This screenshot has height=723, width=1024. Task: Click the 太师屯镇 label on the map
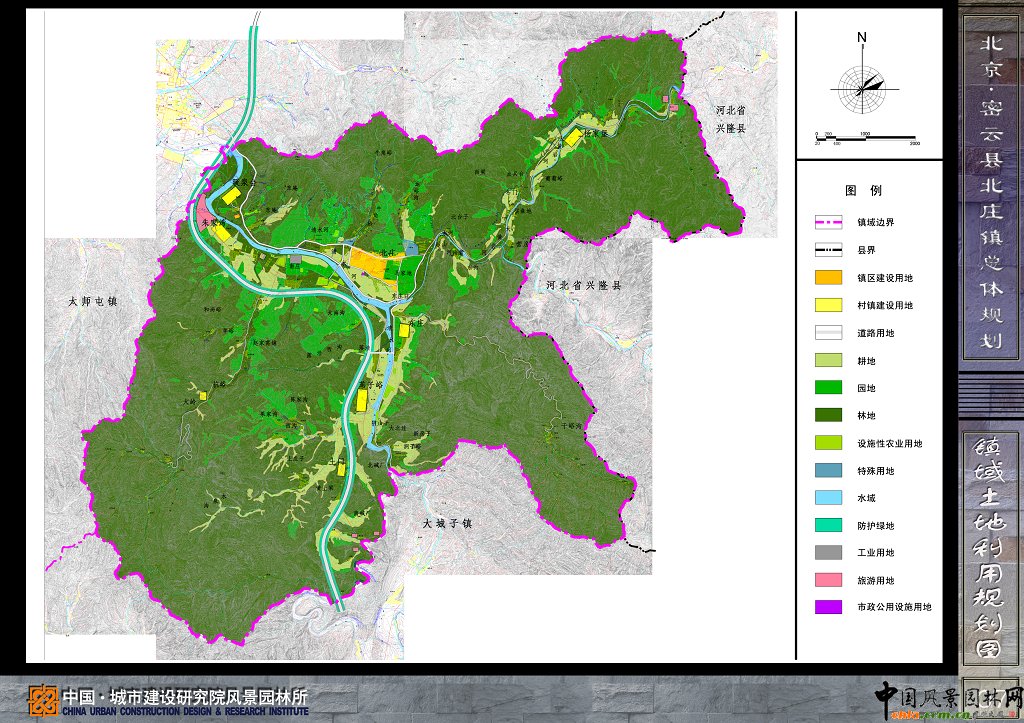coord(93,300)
